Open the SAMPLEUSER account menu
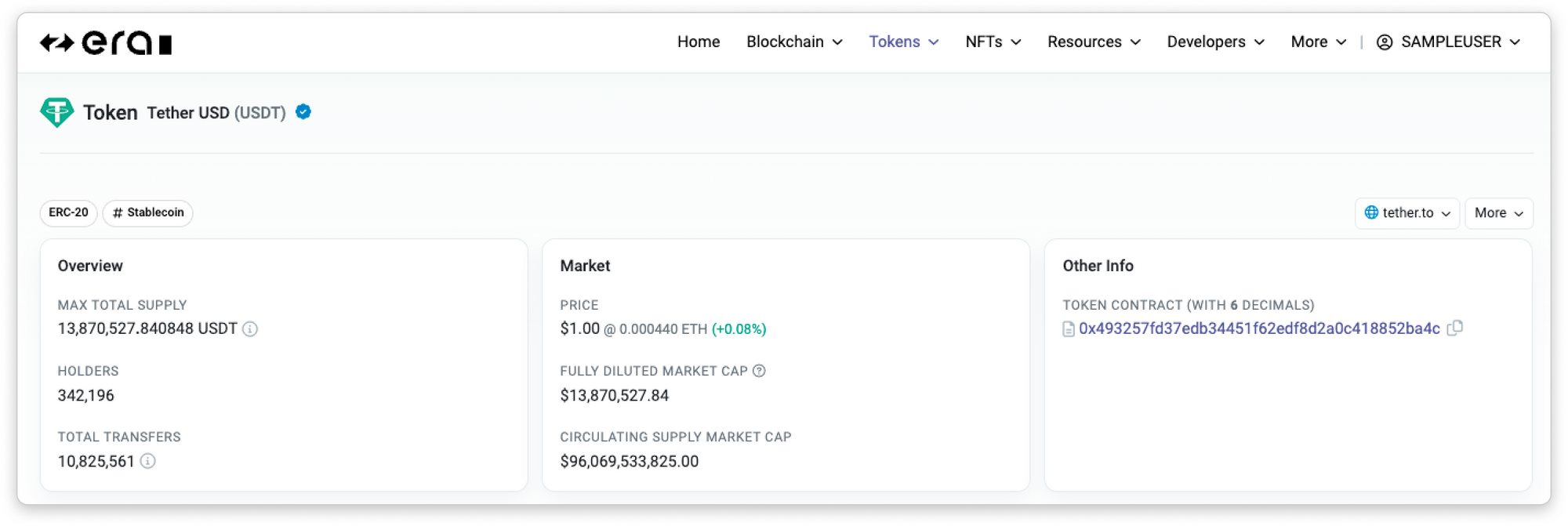This screenshot has height=526, width=1568. coord(1449,42)
